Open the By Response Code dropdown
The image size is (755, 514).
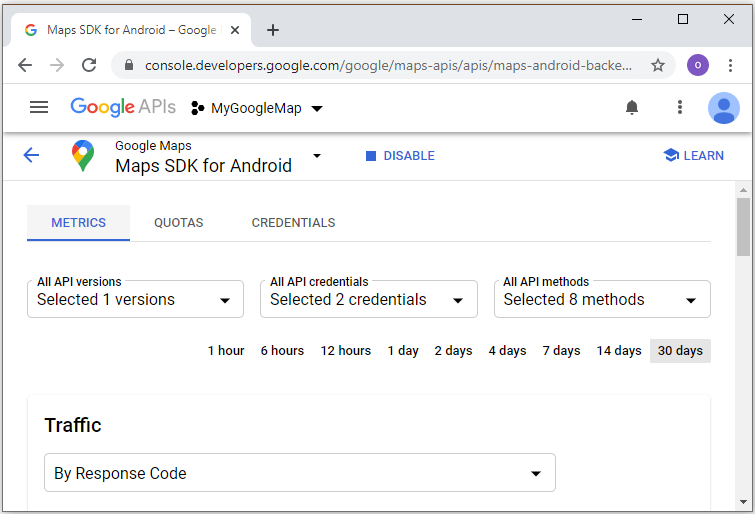(300, 473)
